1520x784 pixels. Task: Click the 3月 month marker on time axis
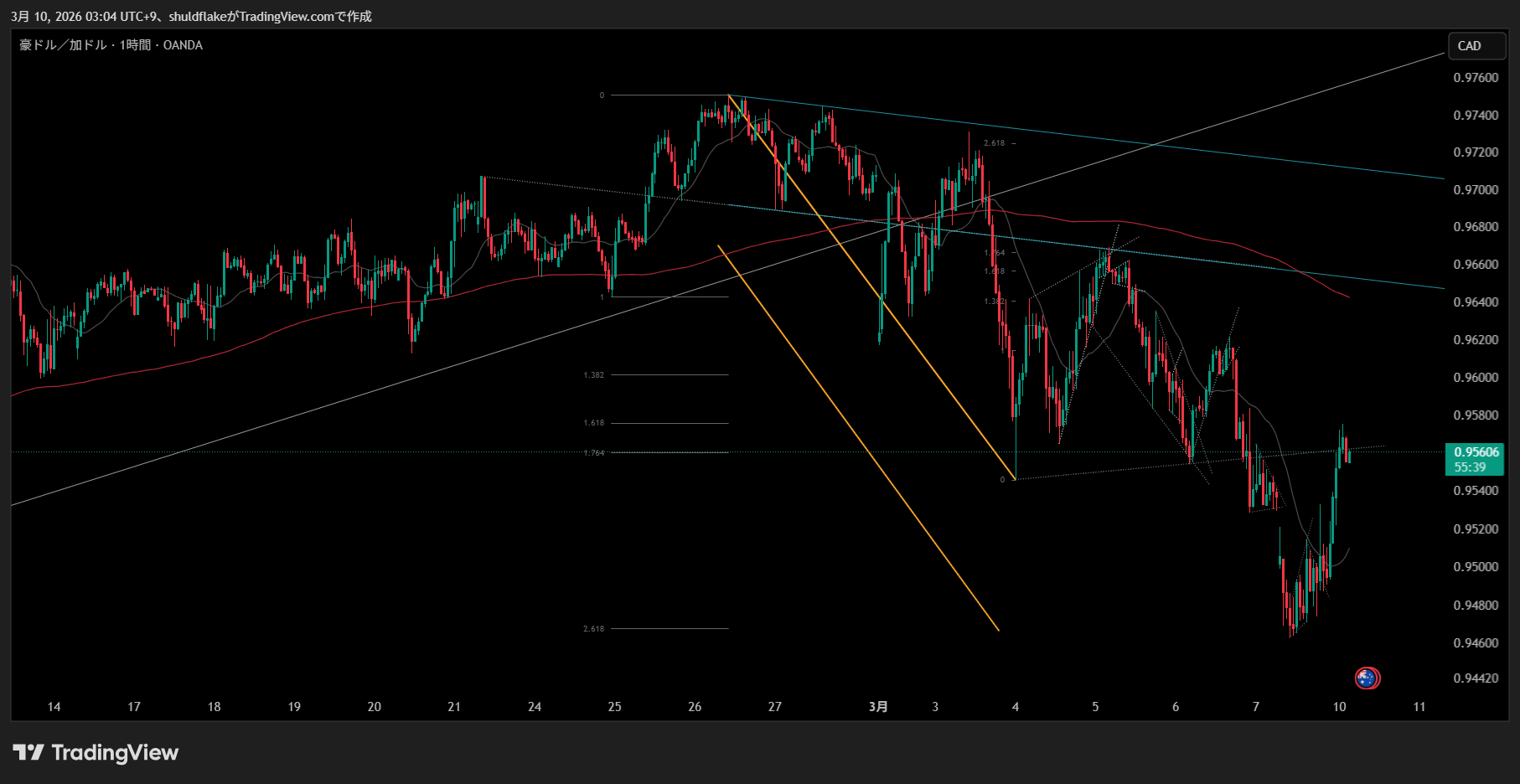[878, 707]
